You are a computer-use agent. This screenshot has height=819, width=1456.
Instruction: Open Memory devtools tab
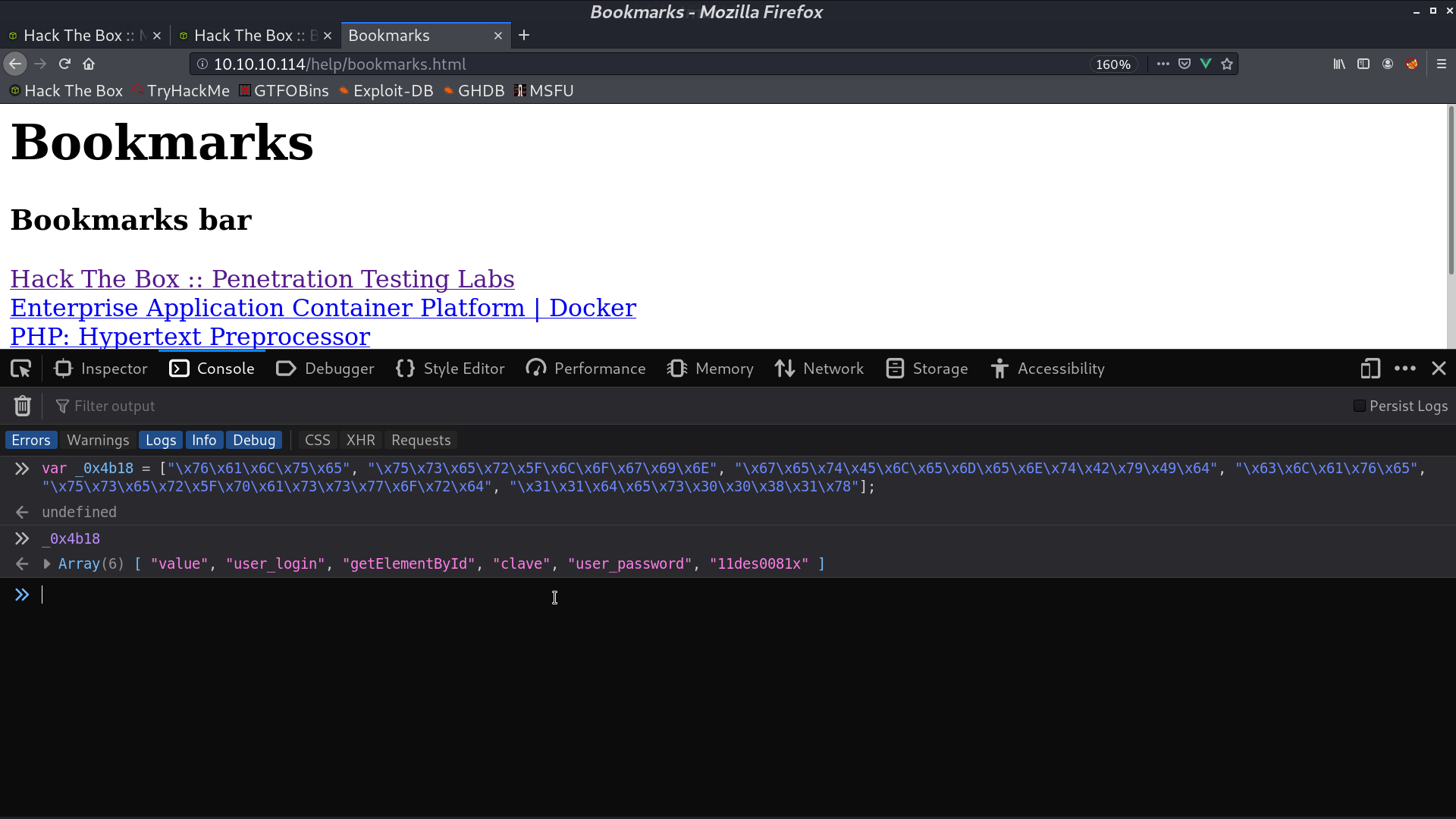(x=710, y=369)
